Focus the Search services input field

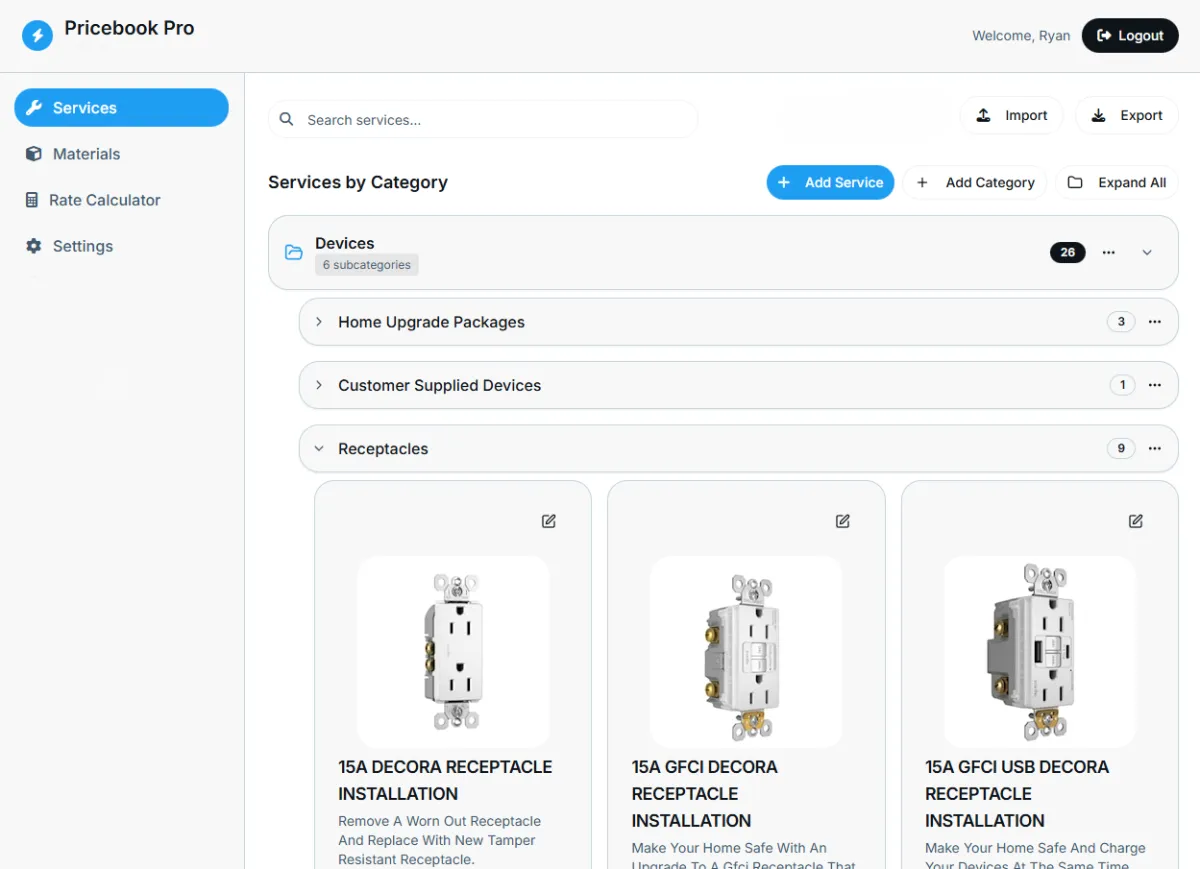click(483, 120)
